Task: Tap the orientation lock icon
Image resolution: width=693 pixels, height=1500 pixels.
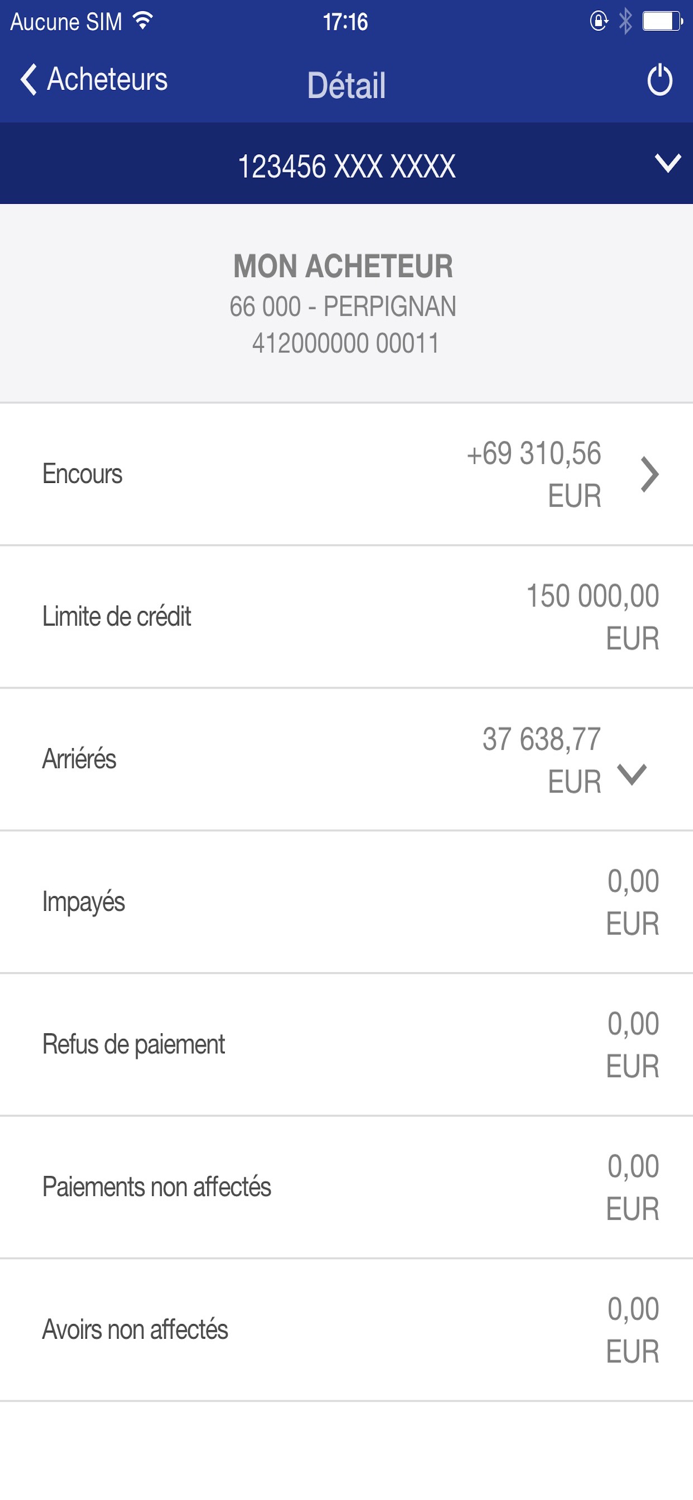Action: tap(600, 17)
